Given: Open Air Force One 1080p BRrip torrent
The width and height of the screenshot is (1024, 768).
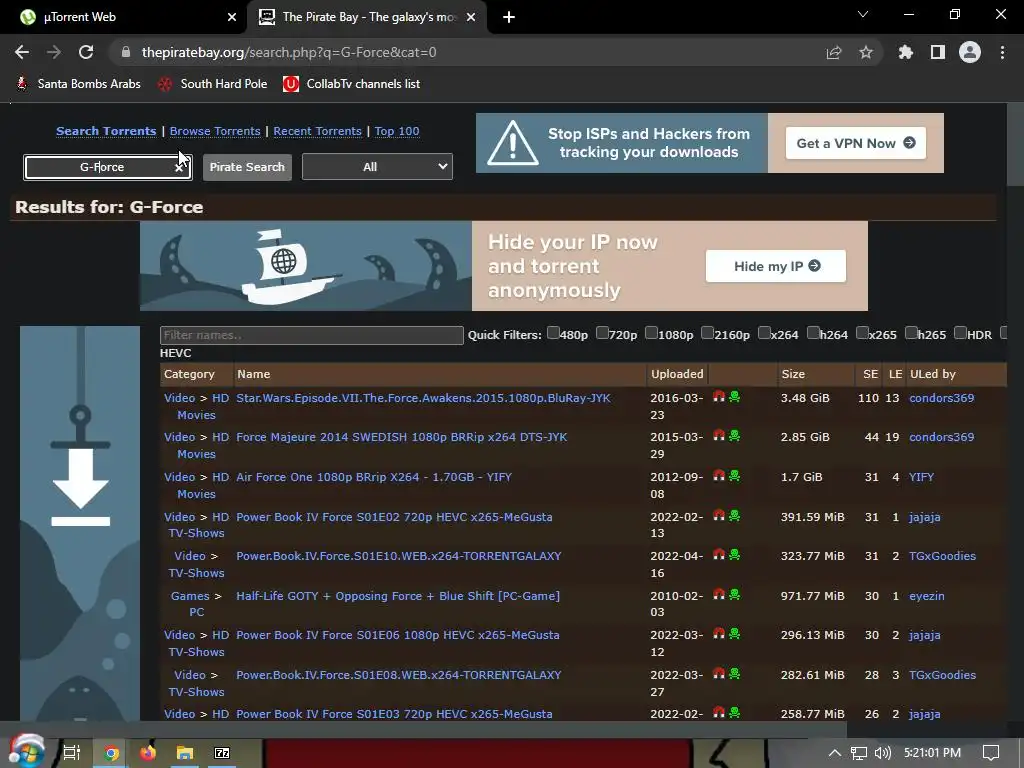Looking at the screenshot, I should point(374,477).
